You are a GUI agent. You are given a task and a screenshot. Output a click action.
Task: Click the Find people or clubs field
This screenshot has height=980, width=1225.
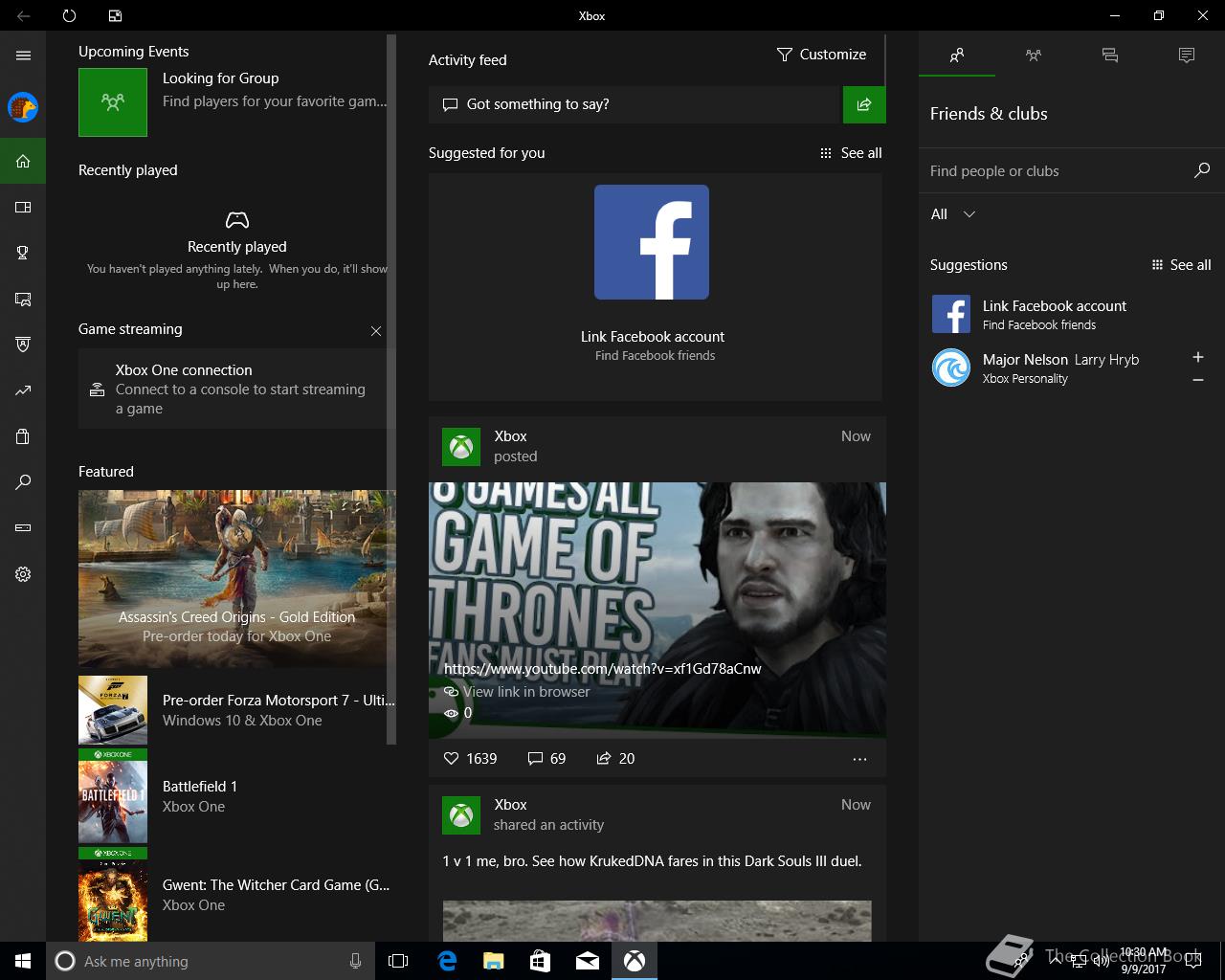point(1057,171)
